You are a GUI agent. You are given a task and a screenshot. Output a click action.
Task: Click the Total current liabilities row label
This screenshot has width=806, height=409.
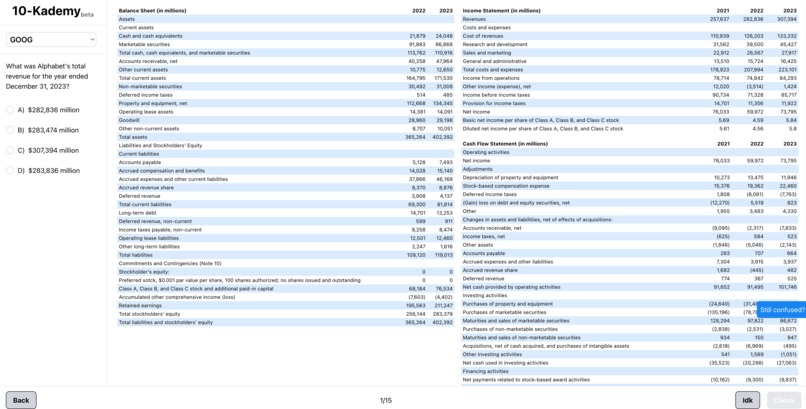[145, 204]
